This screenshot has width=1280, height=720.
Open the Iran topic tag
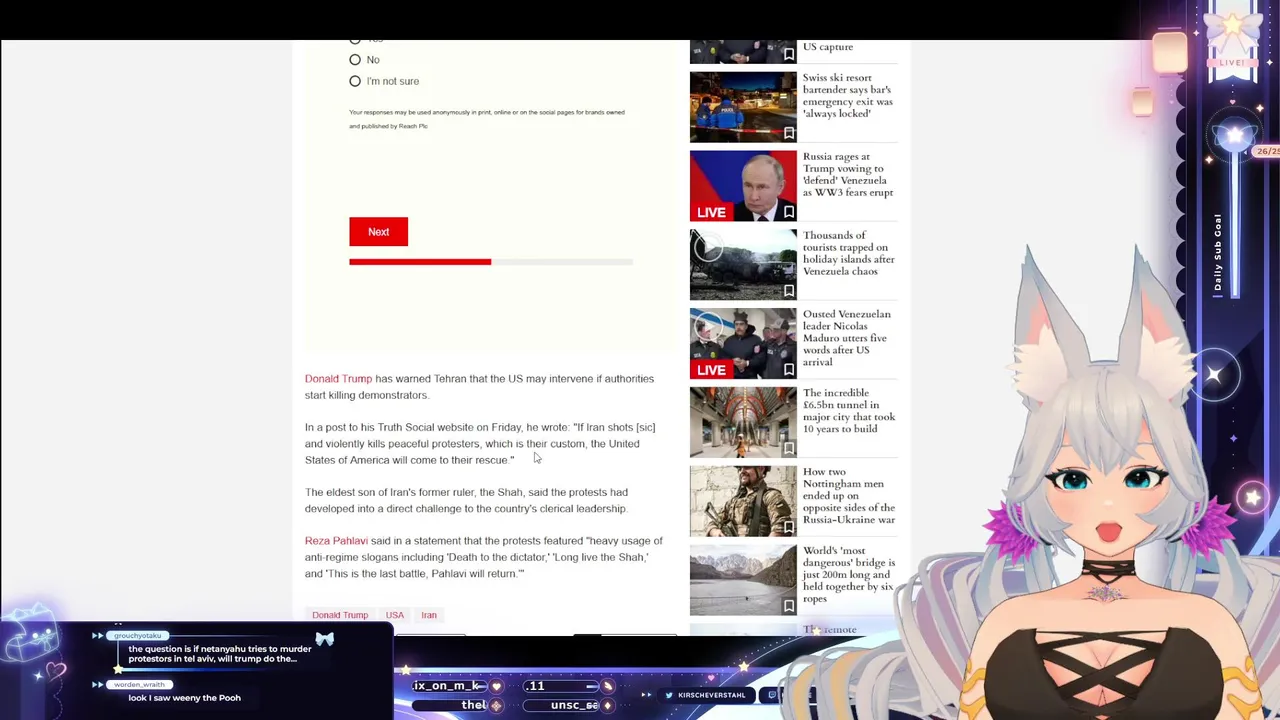tap(429, 615)
